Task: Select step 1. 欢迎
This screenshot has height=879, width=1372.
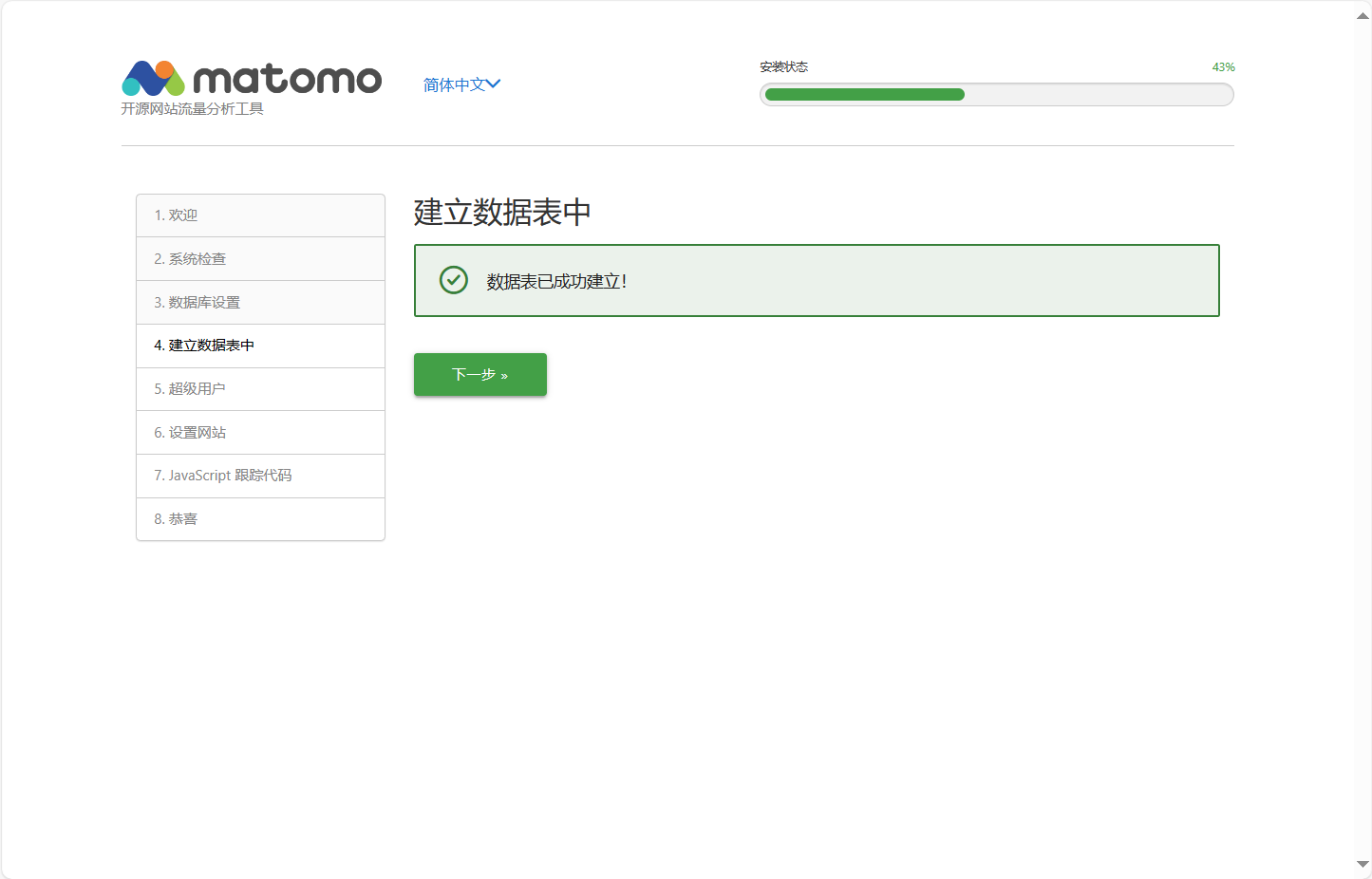Action: [x=260, y=215]
